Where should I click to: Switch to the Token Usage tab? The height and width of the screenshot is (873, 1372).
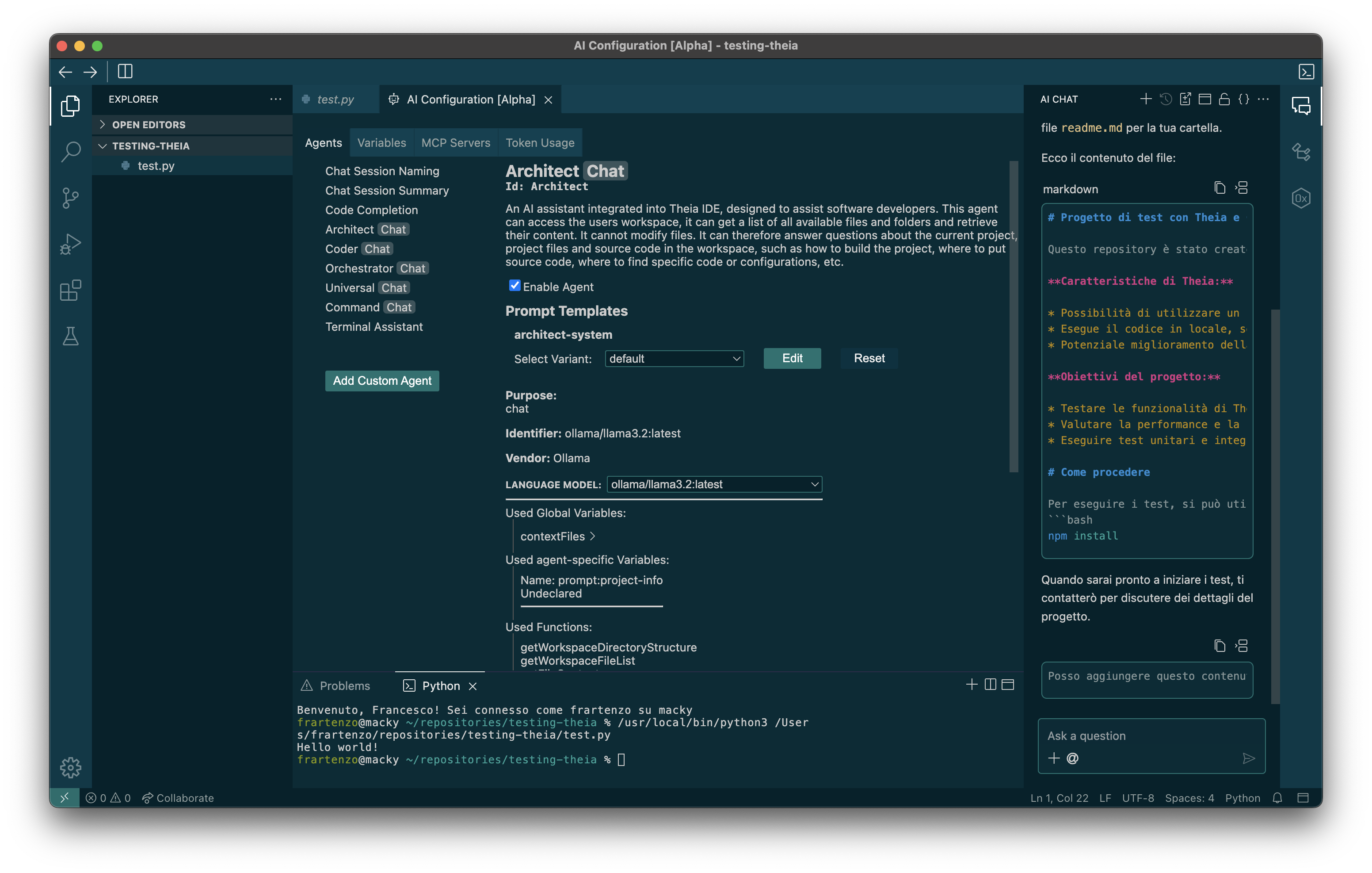pyautogui.click(x=540, y=142)
